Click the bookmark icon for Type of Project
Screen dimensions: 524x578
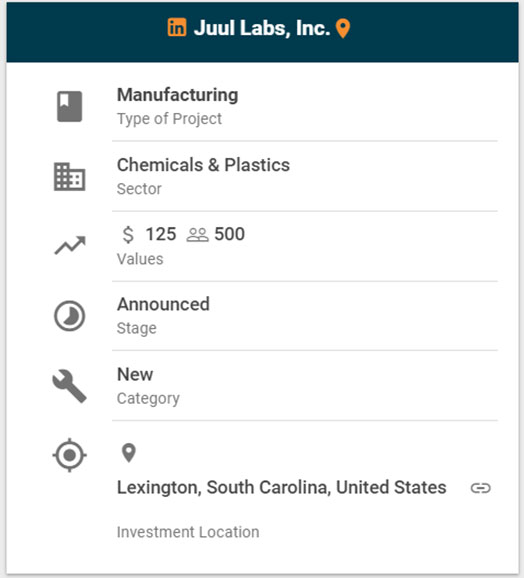tap(69, 107)
